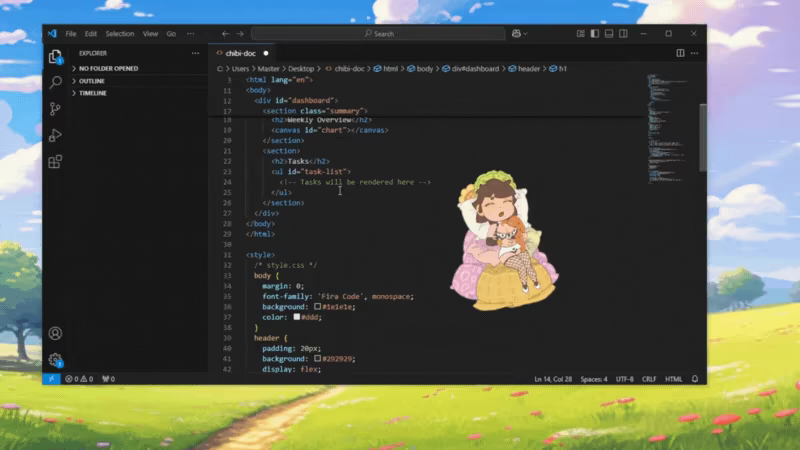Open color picker for #292929 swatch
Viewport: 800px width, 450px height.
click(x=317, y=359)
